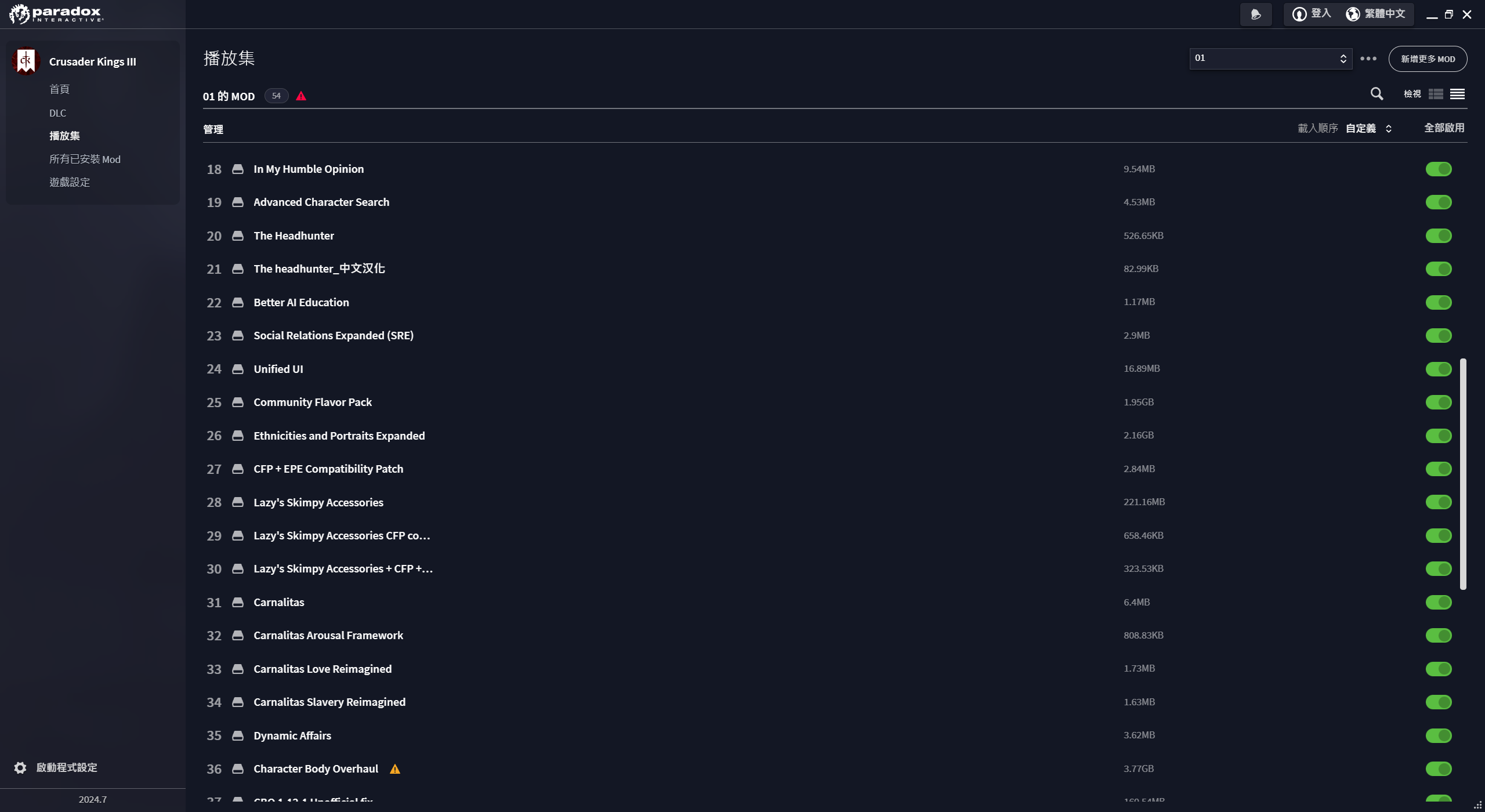Open the notifications megaphone icon
Viewport: 1485px width, 812px height.
[1256, 14]
